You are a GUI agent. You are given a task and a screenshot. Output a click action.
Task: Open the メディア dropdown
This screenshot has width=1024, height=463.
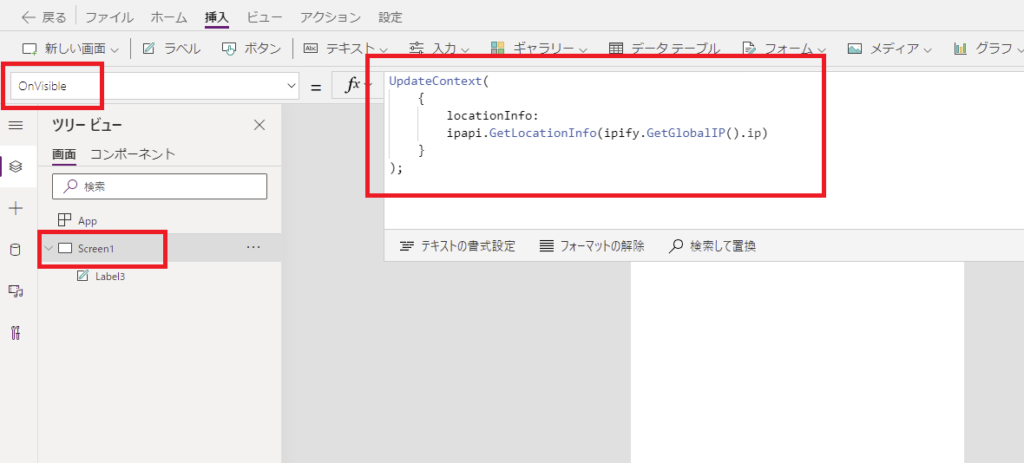pos(889,48)
